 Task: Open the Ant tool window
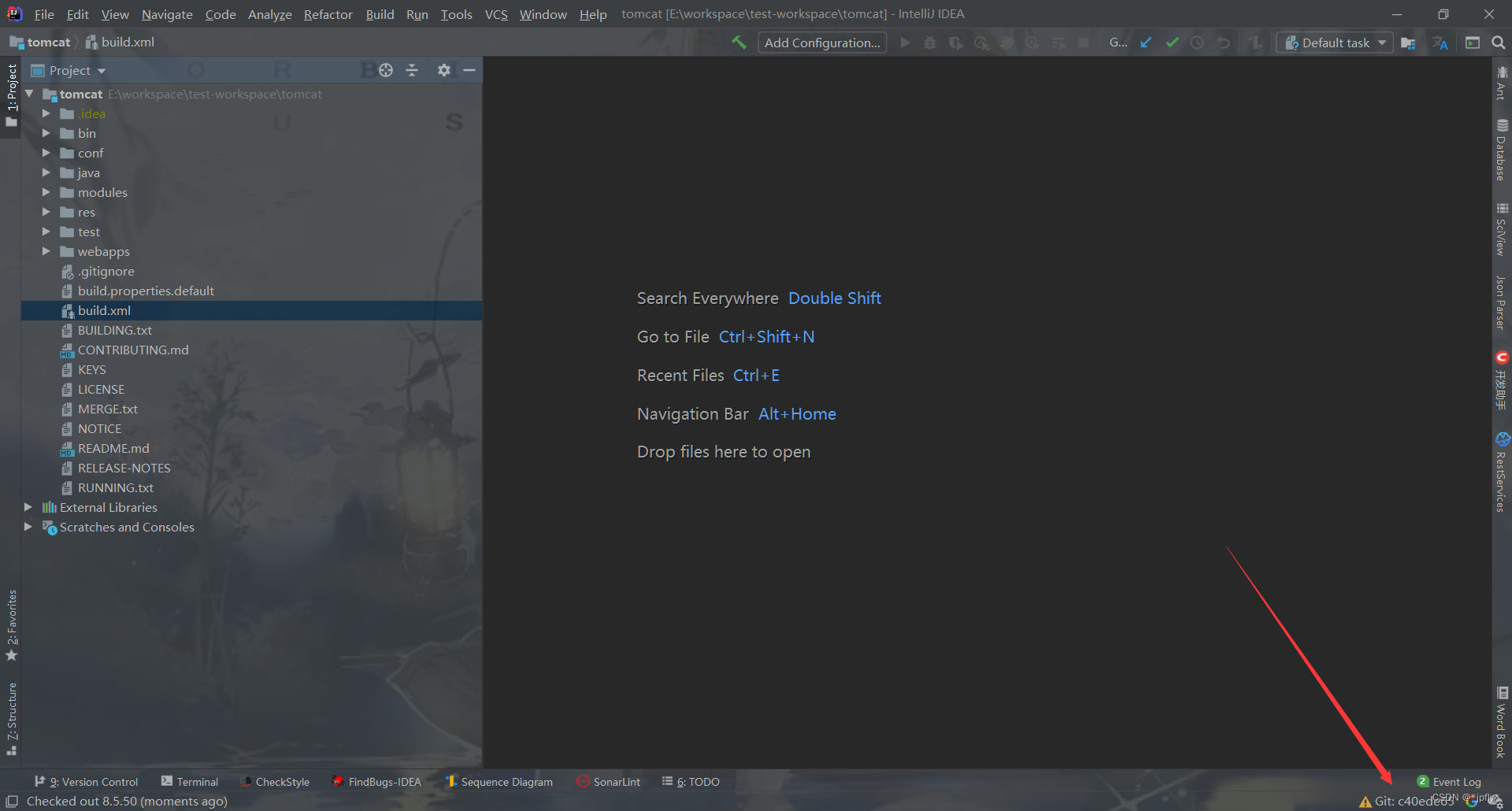pos(1502,83)
